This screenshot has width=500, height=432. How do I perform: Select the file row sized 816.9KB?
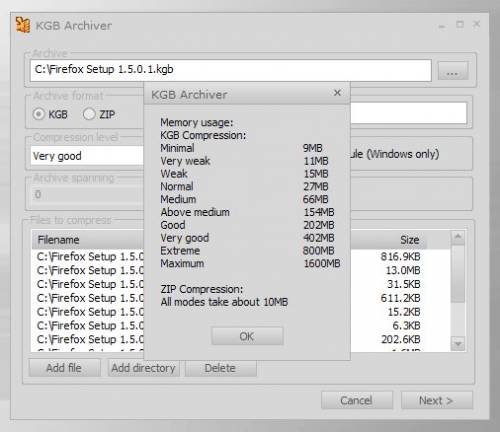pos(240,257)
